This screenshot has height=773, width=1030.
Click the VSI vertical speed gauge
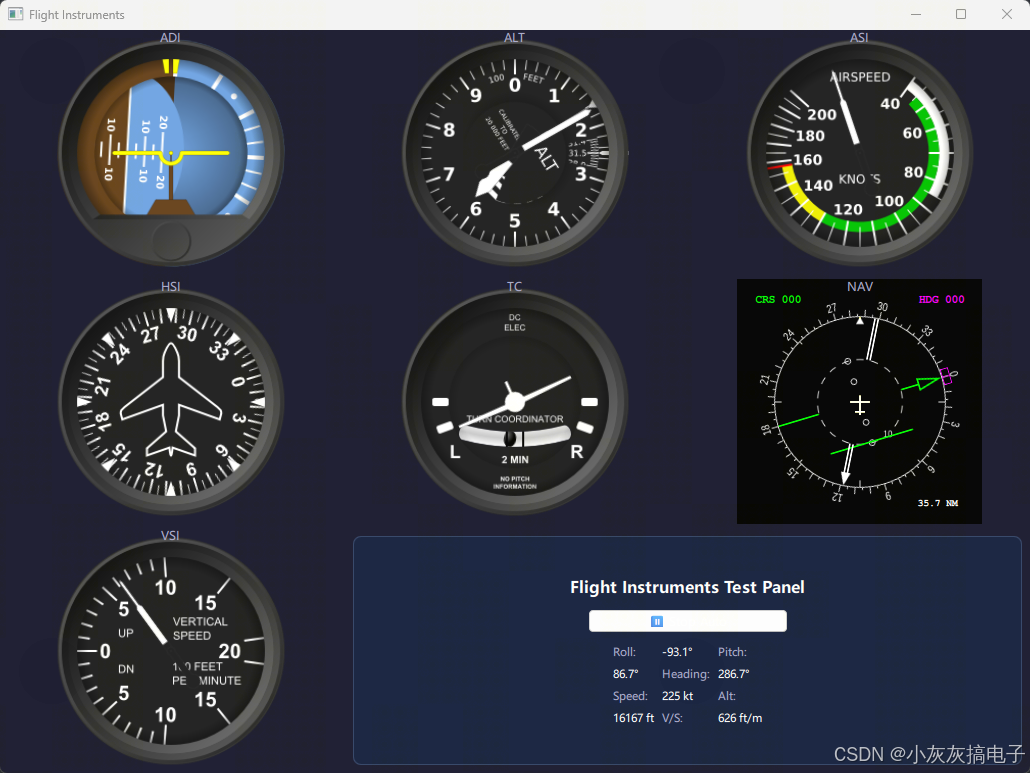point(171,651)
